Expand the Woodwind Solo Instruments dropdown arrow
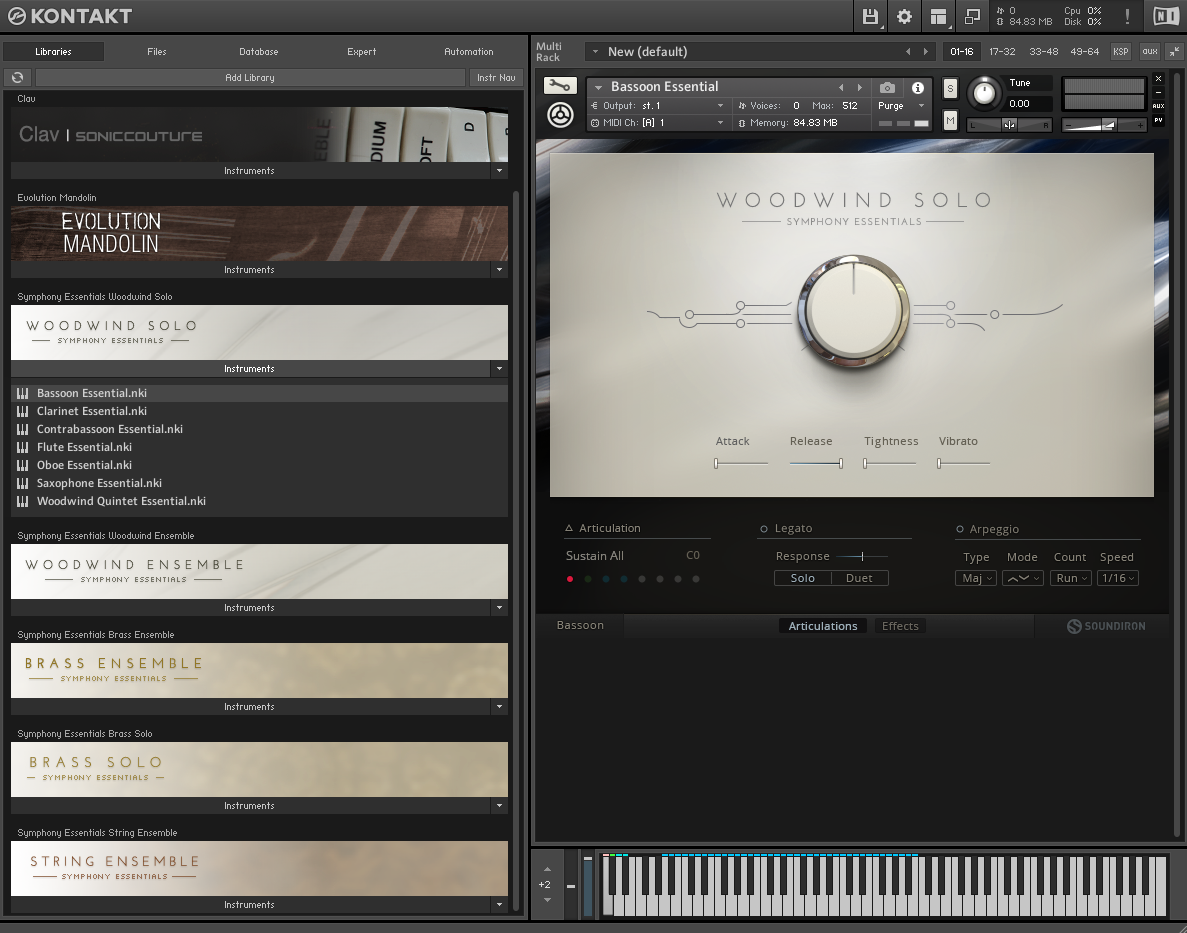The height and width of the screenshot is (933, 1187). point(499,369)
